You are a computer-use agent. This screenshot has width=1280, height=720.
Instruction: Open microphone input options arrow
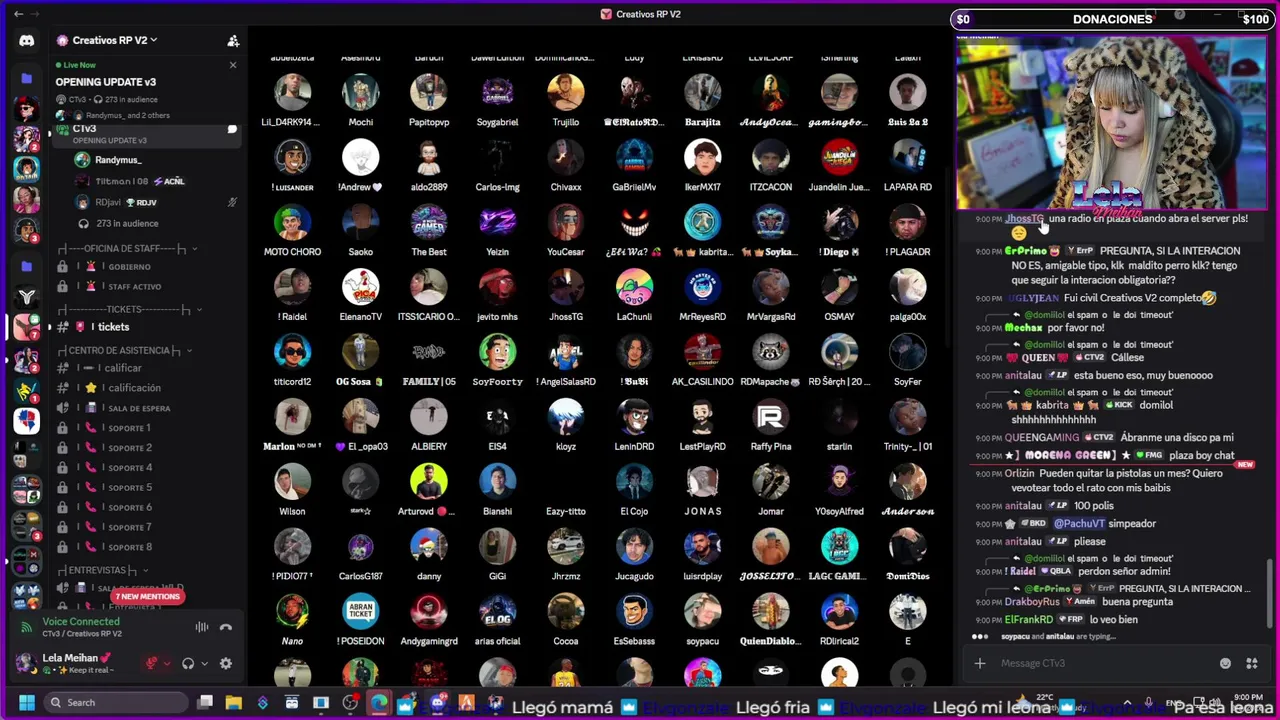click(x=166, y=663)
